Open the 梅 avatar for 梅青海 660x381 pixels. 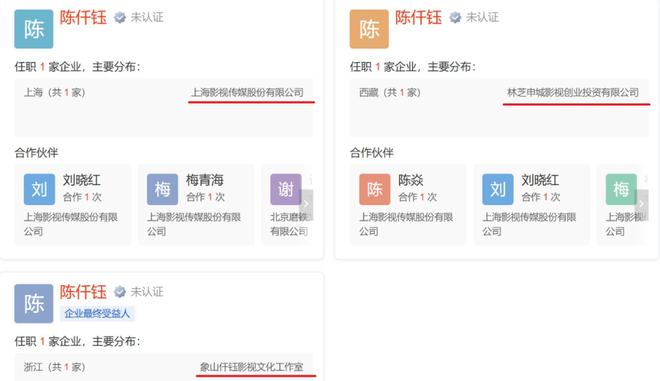coord(162,189)
